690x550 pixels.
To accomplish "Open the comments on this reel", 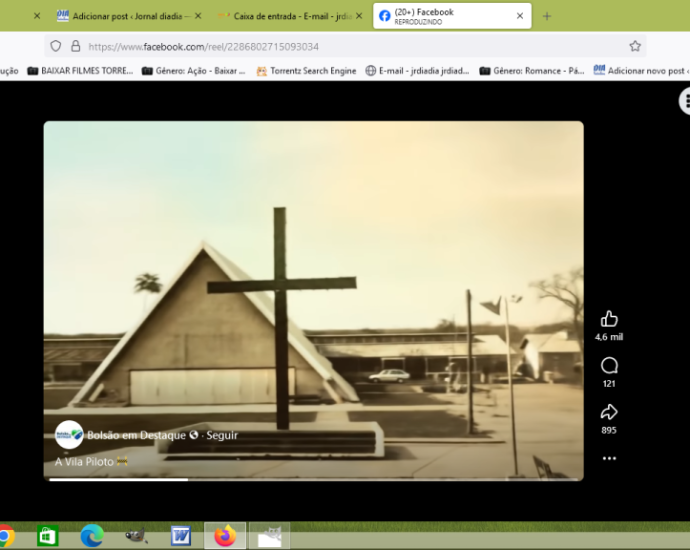I will pos(609,366).
